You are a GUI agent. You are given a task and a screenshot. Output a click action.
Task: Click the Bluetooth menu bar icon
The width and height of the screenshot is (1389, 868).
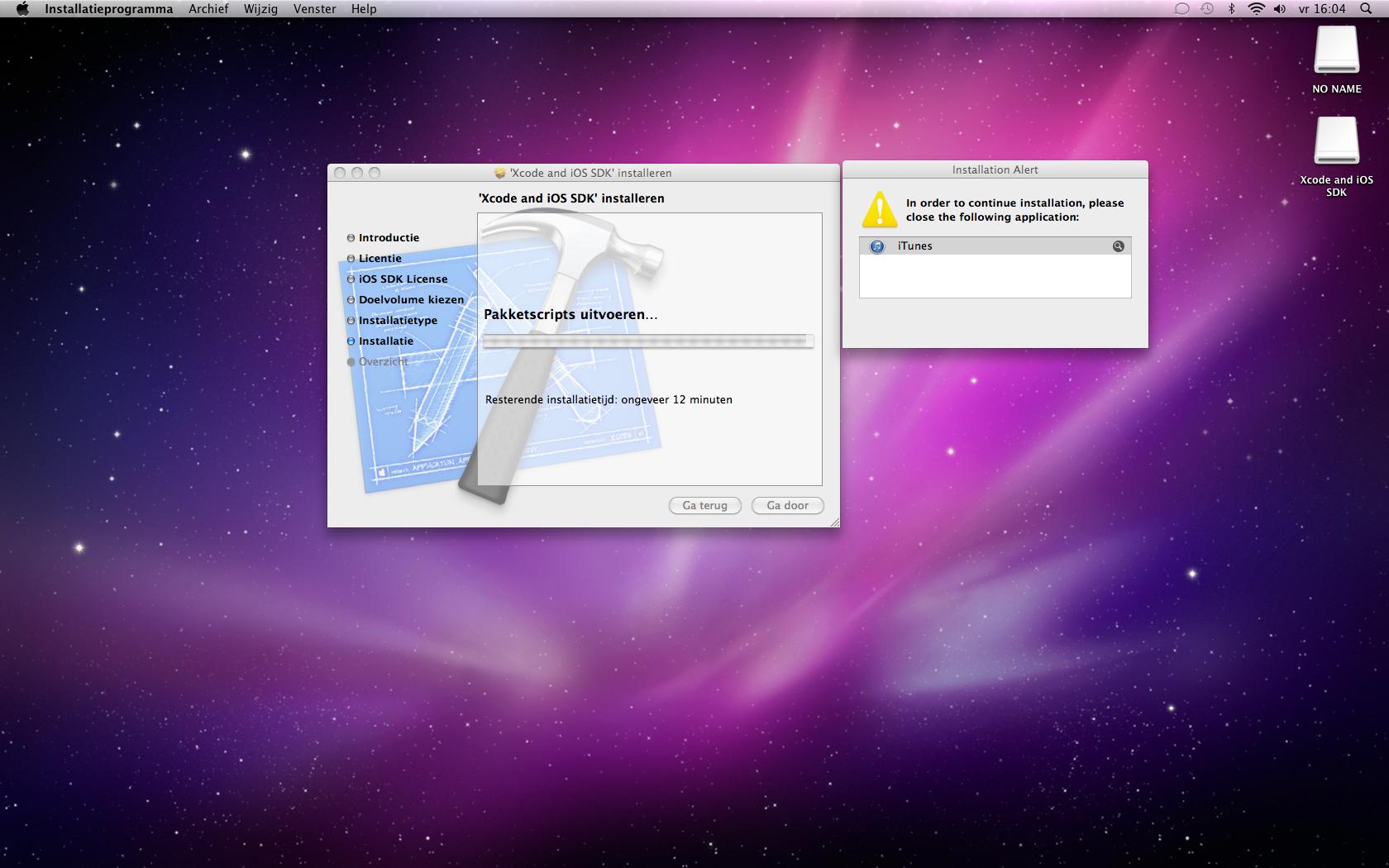click(1231, 9)
